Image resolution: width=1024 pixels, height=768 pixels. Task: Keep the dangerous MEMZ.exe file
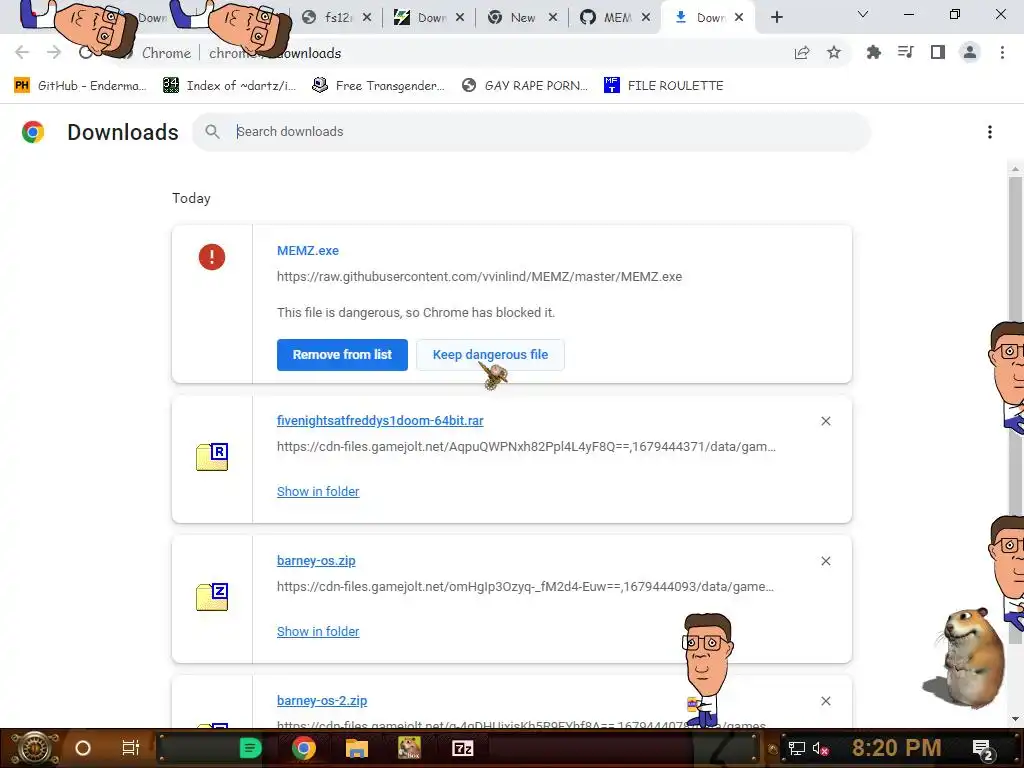pos(490,355)
